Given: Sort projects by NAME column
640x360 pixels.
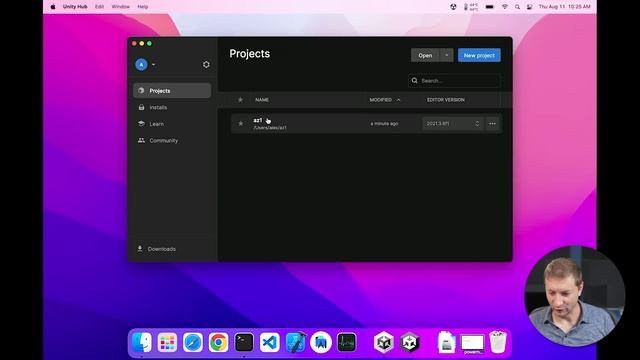Looking at the screenshot, I should (x=262, y=100).
